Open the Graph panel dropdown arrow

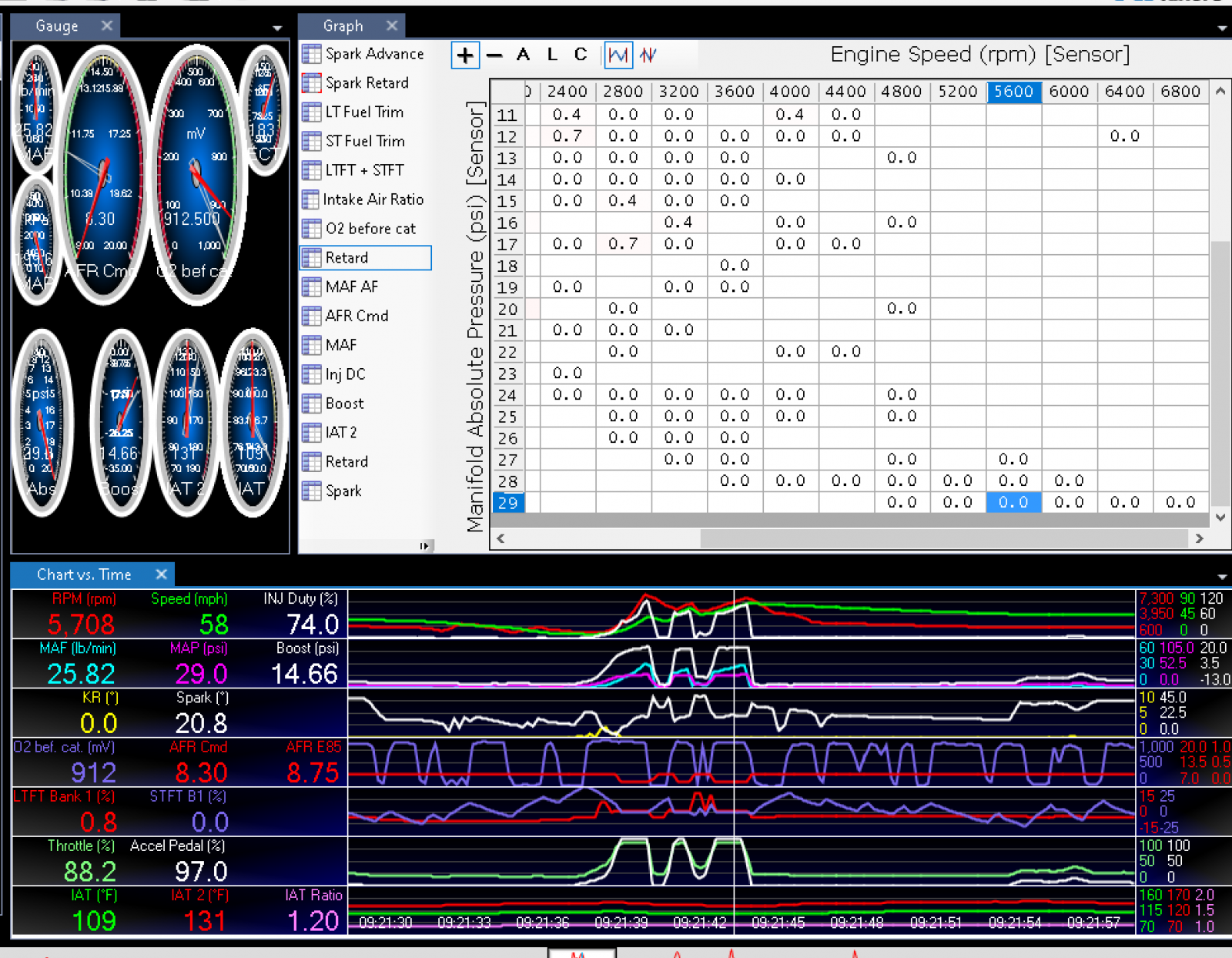click(x=1222, y=28)
